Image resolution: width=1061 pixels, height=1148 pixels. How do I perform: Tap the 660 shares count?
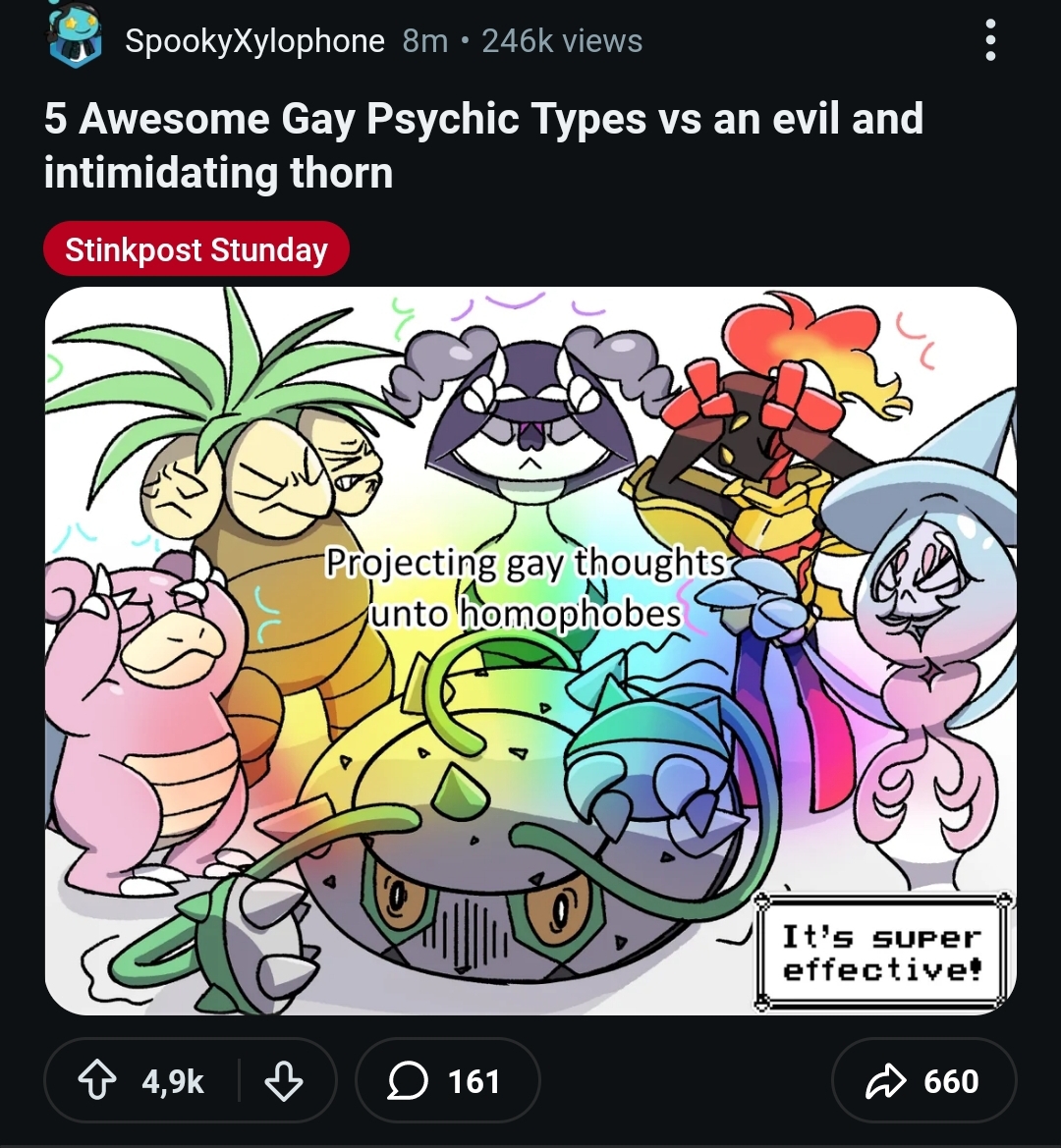point(951,1081)
